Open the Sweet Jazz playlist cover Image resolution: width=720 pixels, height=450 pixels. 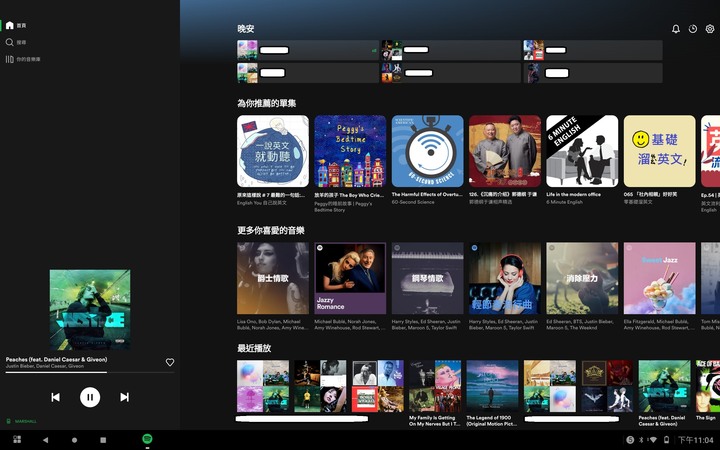(659, 278)
